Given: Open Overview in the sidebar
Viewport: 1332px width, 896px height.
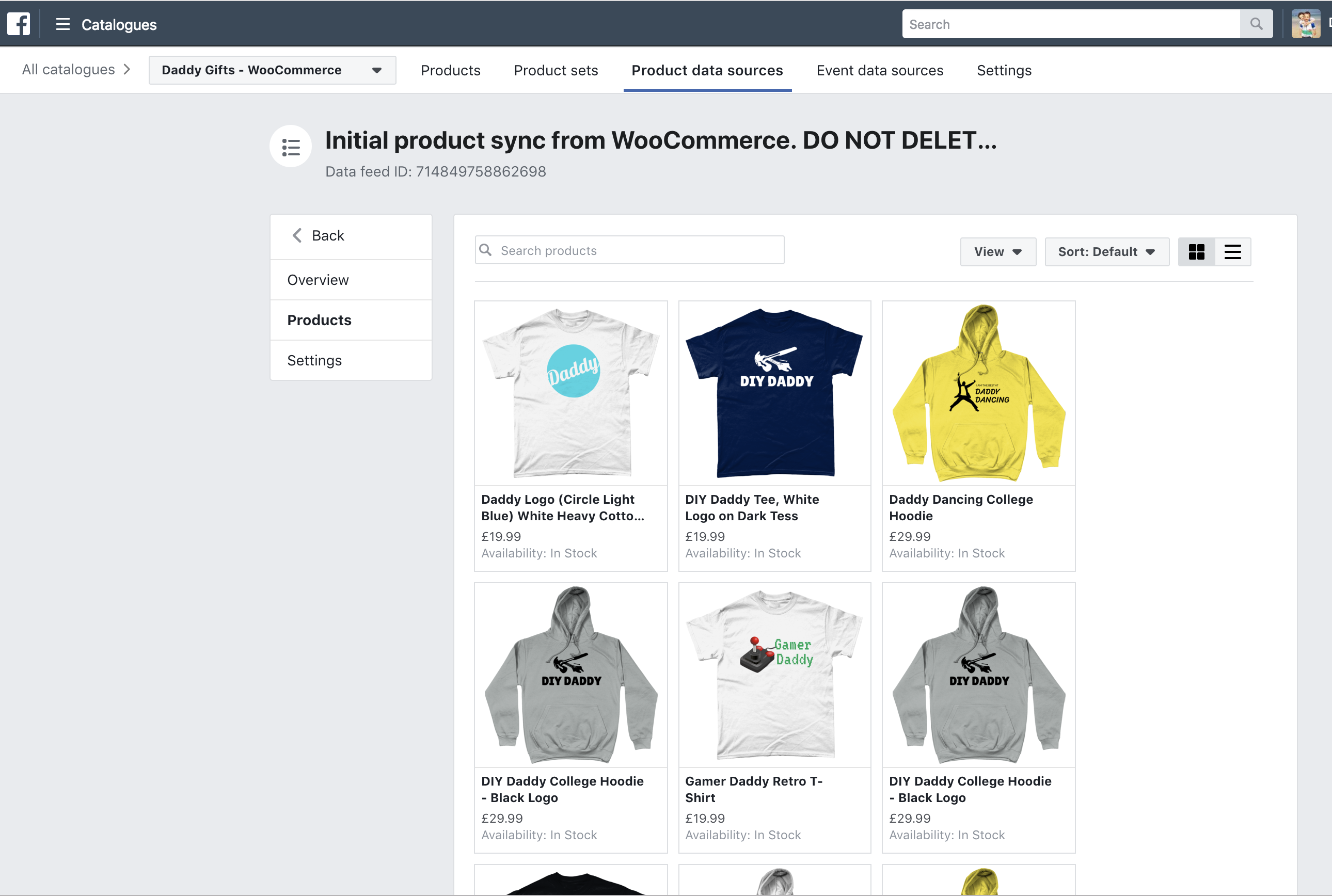Looking at the screenshot, I should pyautogui.click(x=351, y=280).
